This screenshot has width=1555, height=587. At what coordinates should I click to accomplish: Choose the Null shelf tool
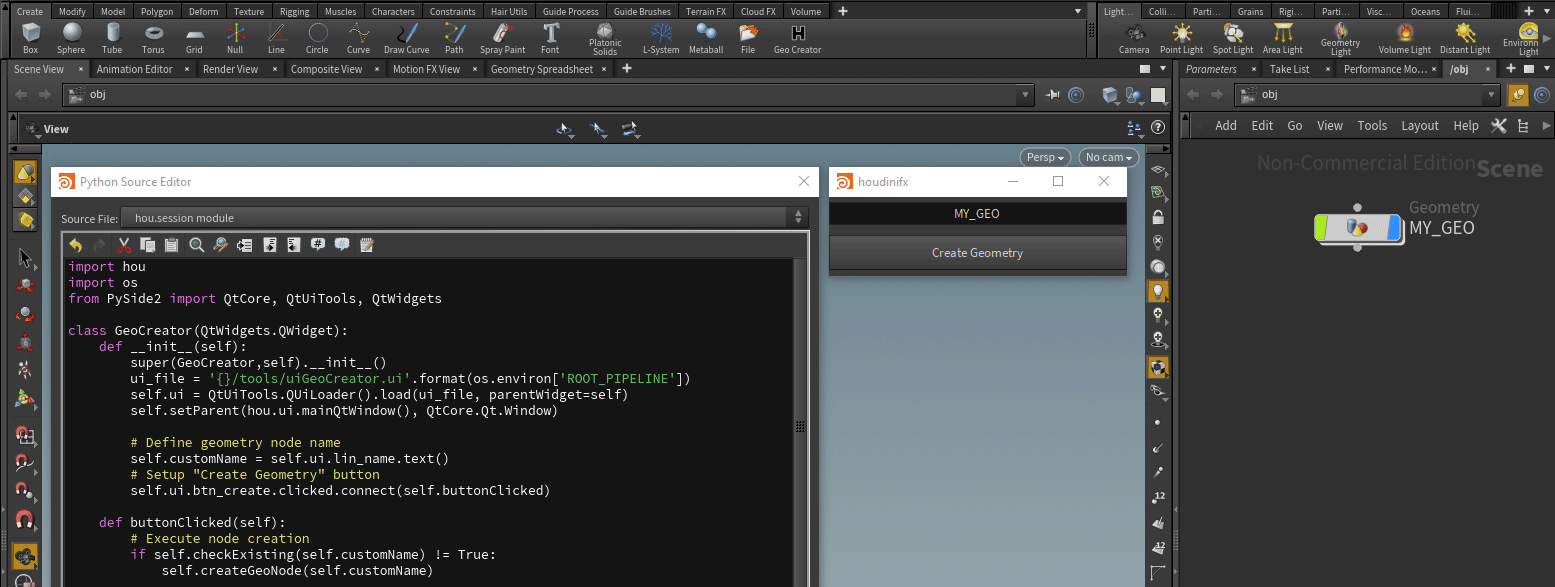(x=235, y=38)
